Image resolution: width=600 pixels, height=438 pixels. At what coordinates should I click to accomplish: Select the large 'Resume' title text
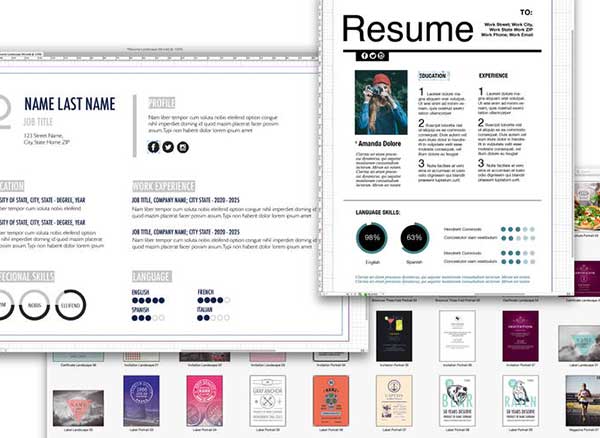tap(408, 29)
